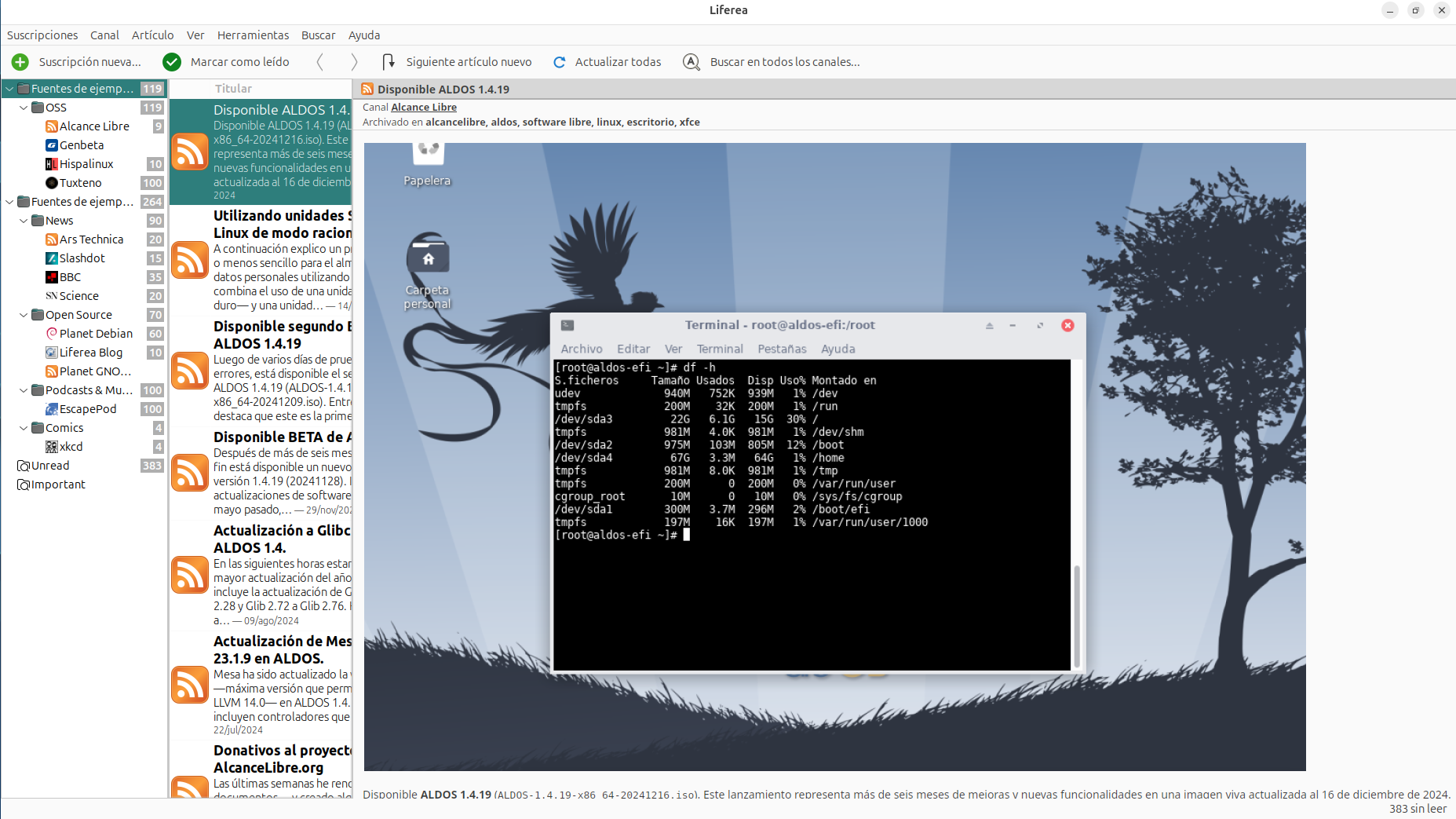Screen dimensions: 1456x819
Task: Open the Unread search folder icon
Action: 24,466
